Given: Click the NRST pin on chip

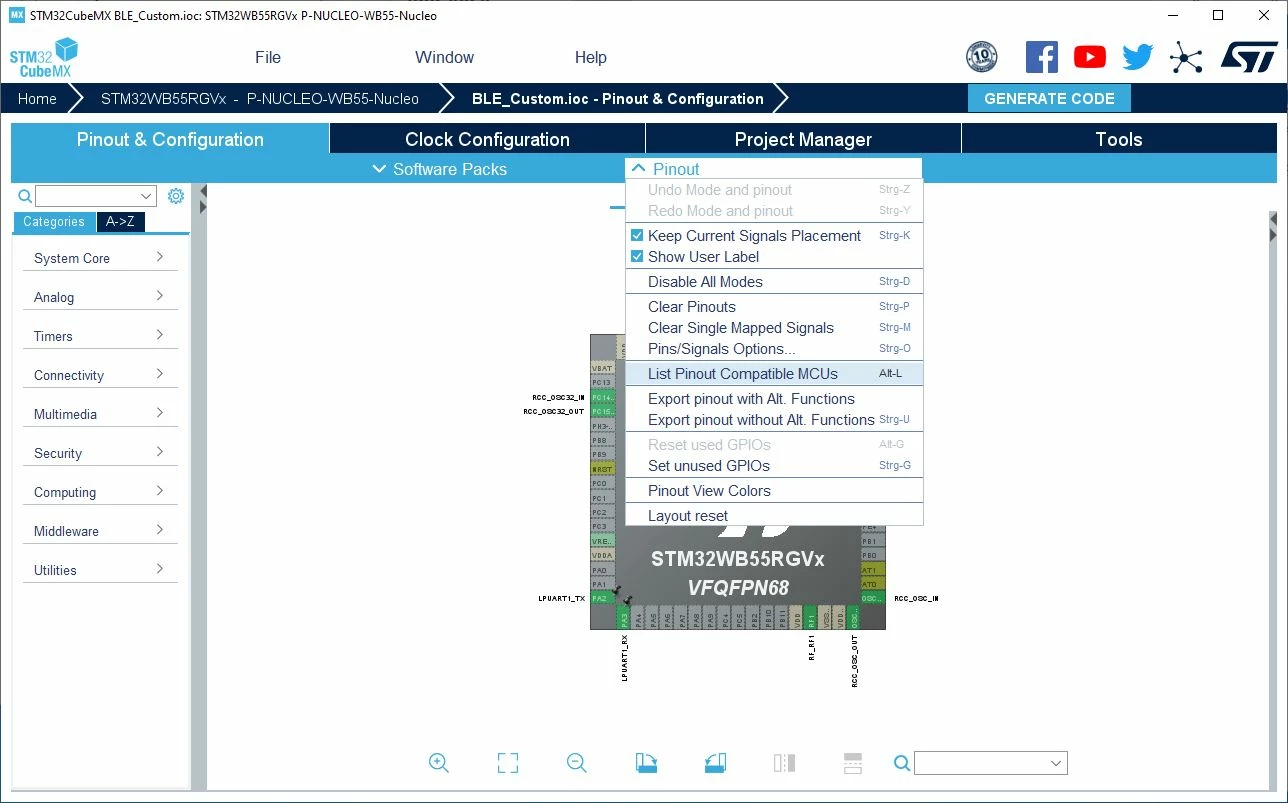Looking at the screenshot, I should (602, 469).
